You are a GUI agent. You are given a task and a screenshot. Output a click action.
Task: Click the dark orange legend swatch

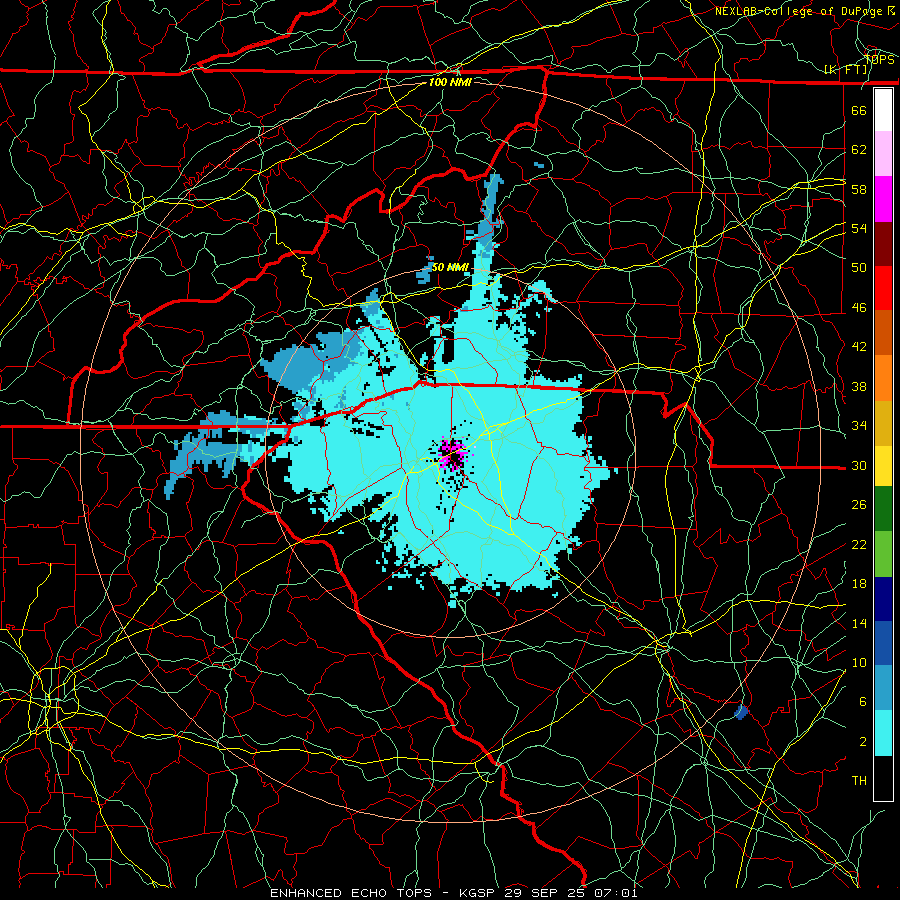click(883, 332)
